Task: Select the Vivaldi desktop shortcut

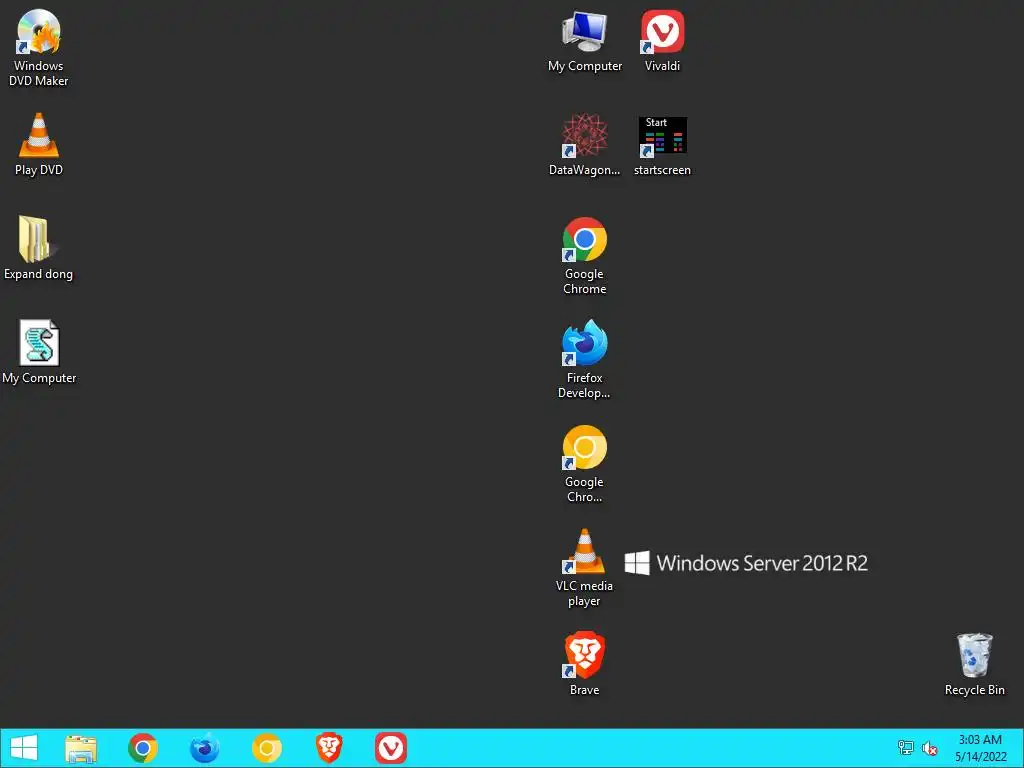Action: 662,40
